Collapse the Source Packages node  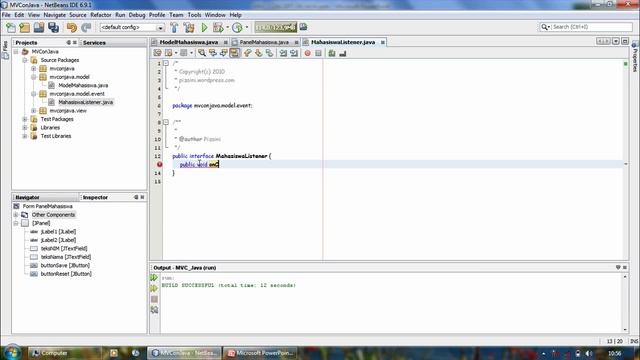[x=25, y=60]
